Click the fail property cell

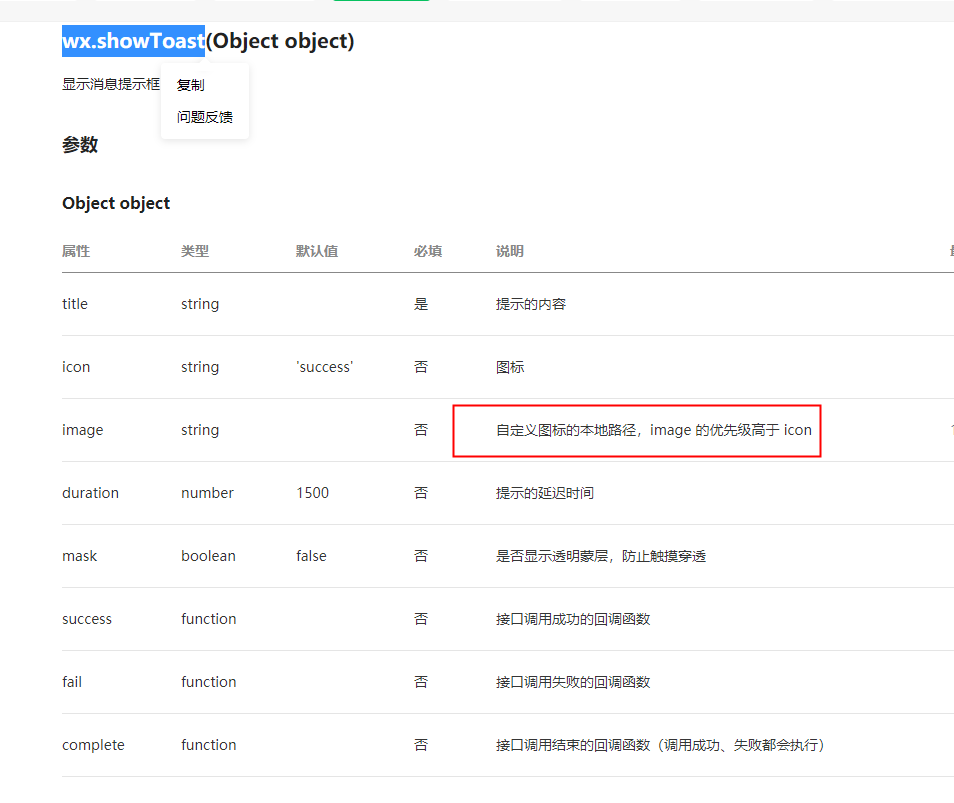click(72, 682)
